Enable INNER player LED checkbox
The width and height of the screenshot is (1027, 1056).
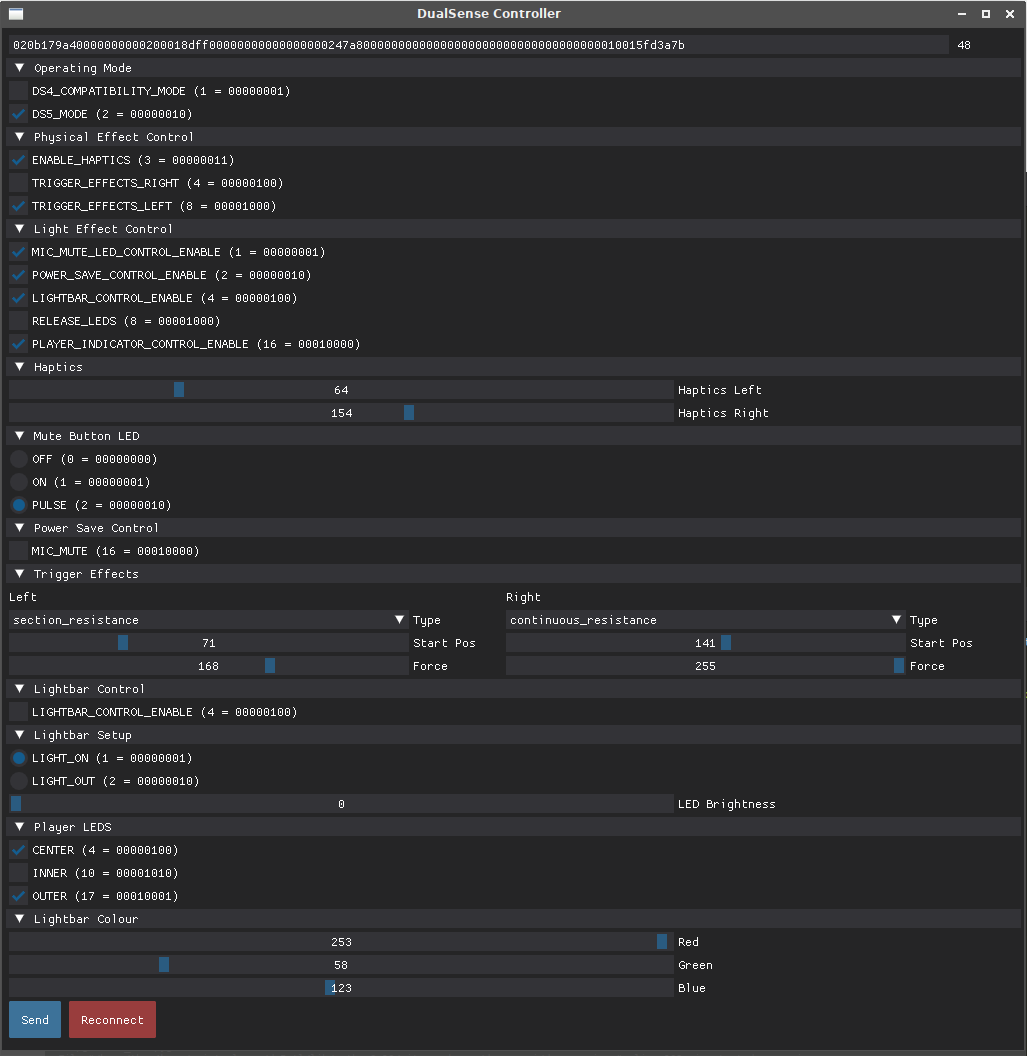pos(17,873)
